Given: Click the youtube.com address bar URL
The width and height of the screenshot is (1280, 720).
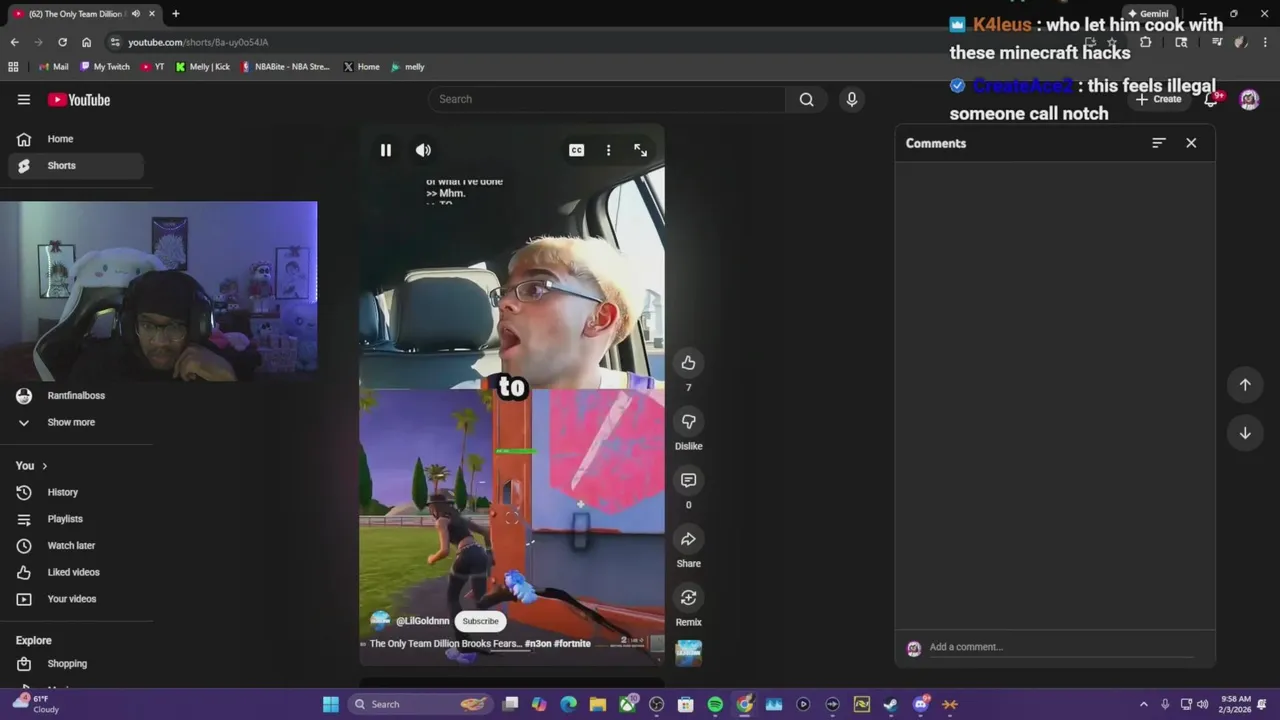Looking at the screenshot, I should pyautogui.click(x=198, y=42).
